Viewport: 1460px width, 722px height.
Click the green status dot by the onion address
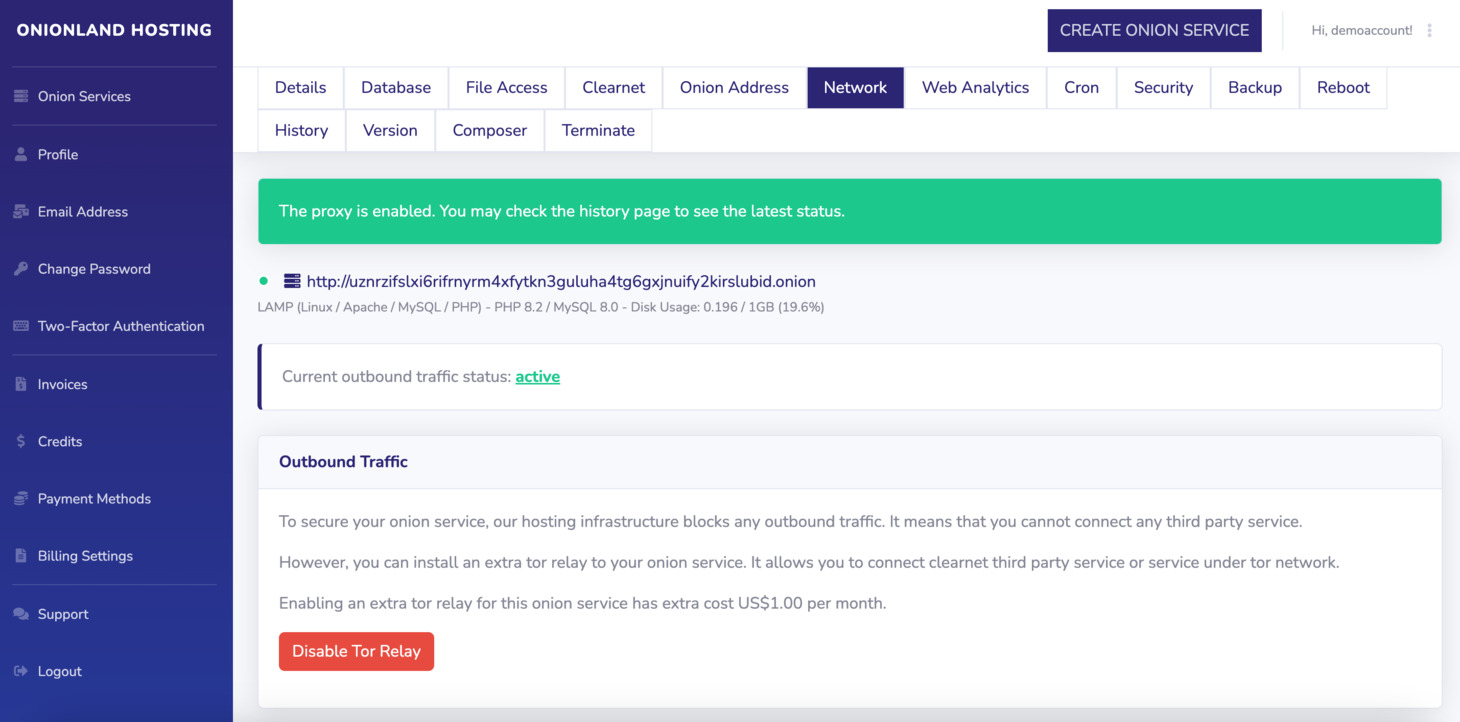click(264, 281)
